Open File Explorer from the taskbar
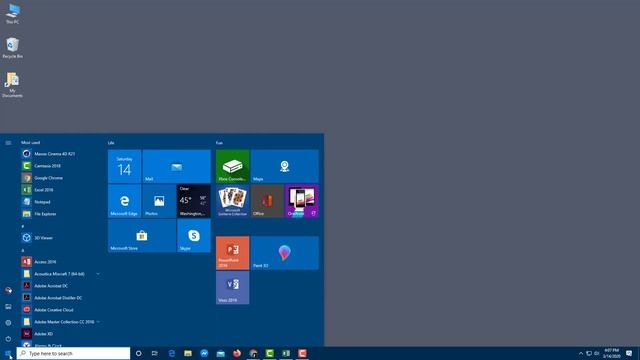640x360 pixels. (188, 353)
